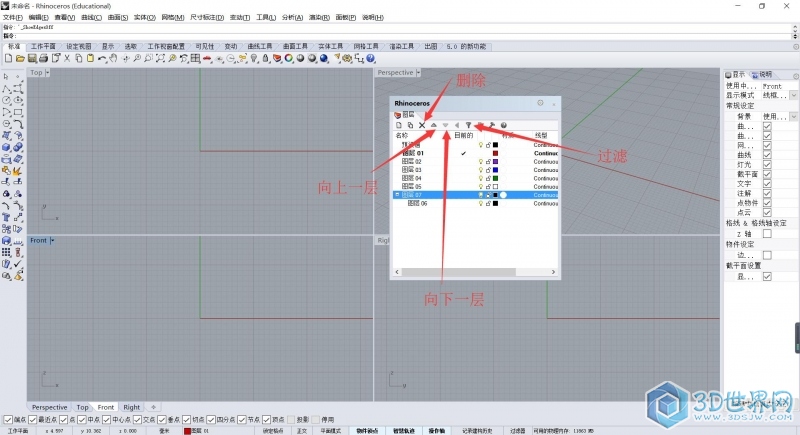Screen dimensions: 800x435
Task: Toggle the 中点 osnap checkbox
Action: click(82, 420)
